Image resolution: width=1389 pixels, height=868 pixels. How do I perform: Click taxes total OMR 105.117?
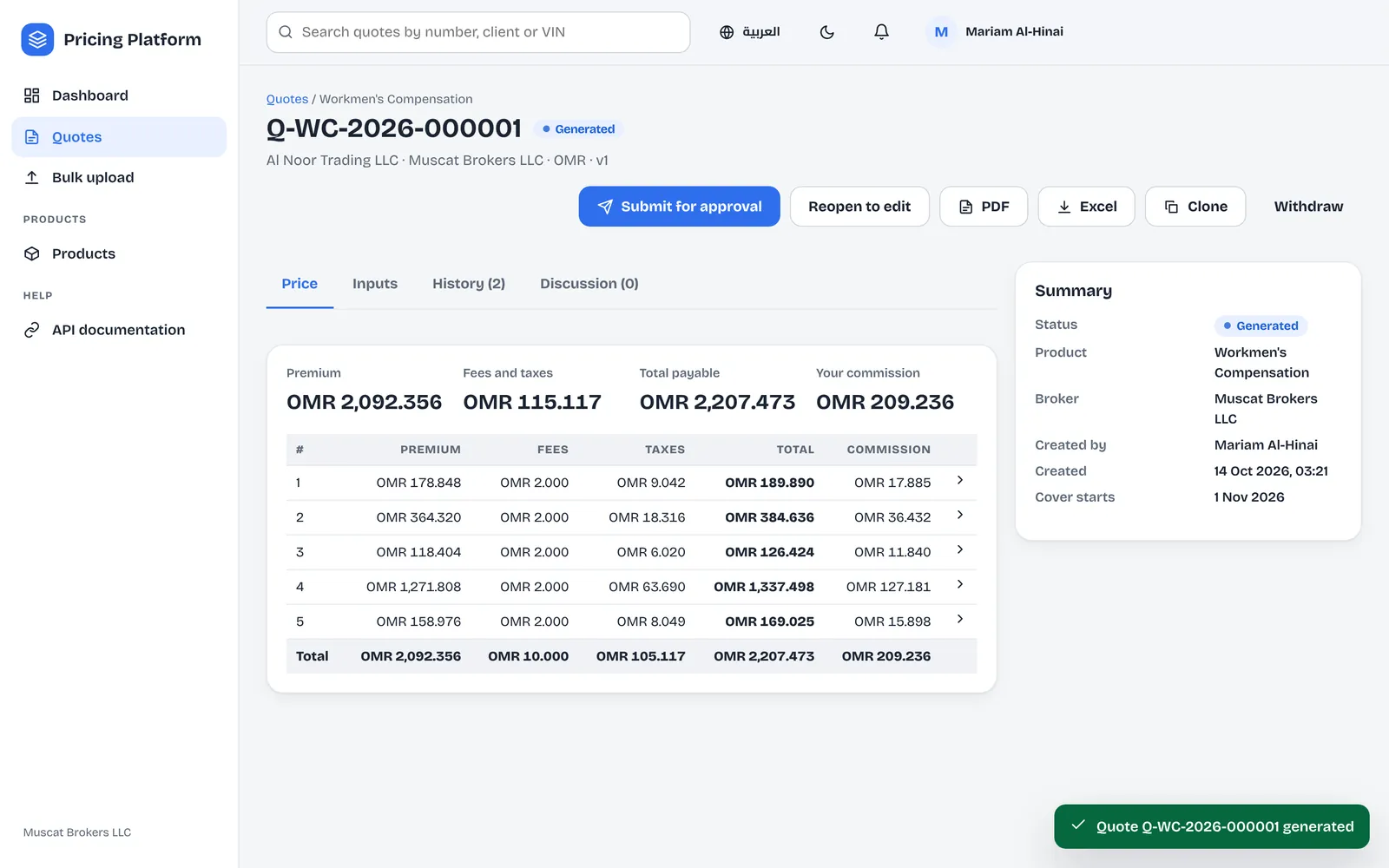(641, 656)
